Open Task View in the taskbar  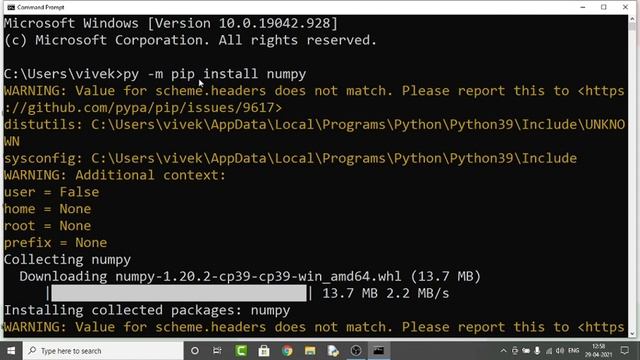point(217,351)
